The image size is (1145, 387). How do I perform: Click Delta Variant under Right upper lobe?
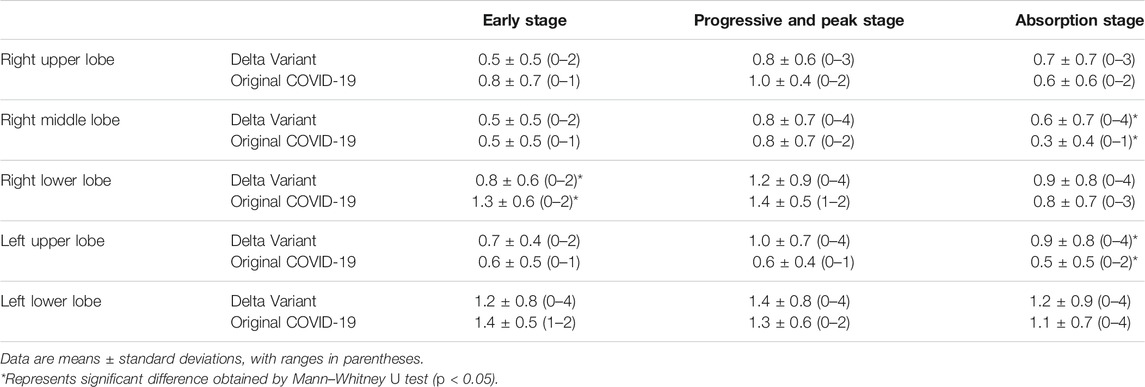coord(273,60)
